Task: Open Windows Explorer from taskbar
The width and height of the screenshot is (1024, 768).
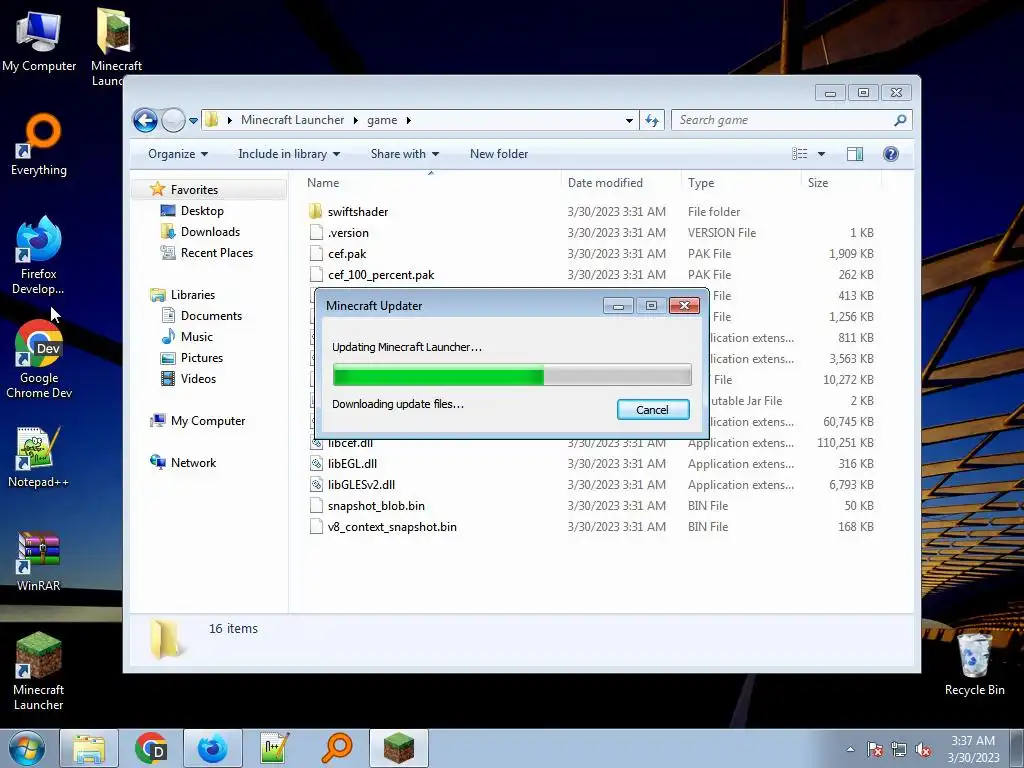Action: [x=89, y=748]
